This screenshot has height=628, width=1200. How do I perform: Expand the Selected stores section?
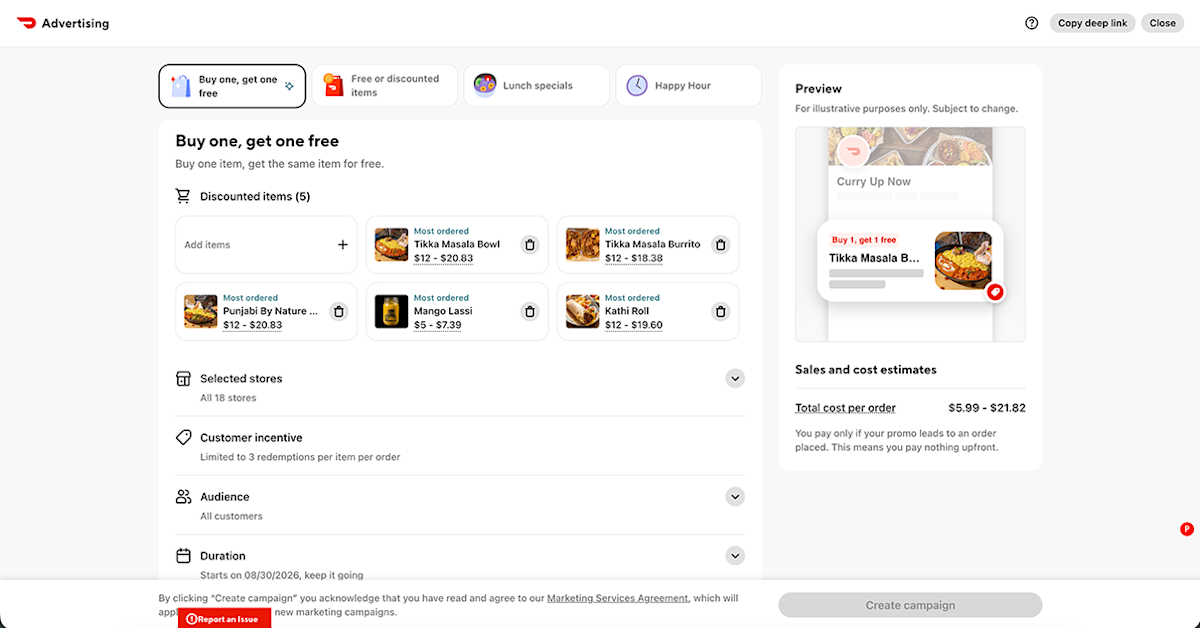click(x=735, y=379)
